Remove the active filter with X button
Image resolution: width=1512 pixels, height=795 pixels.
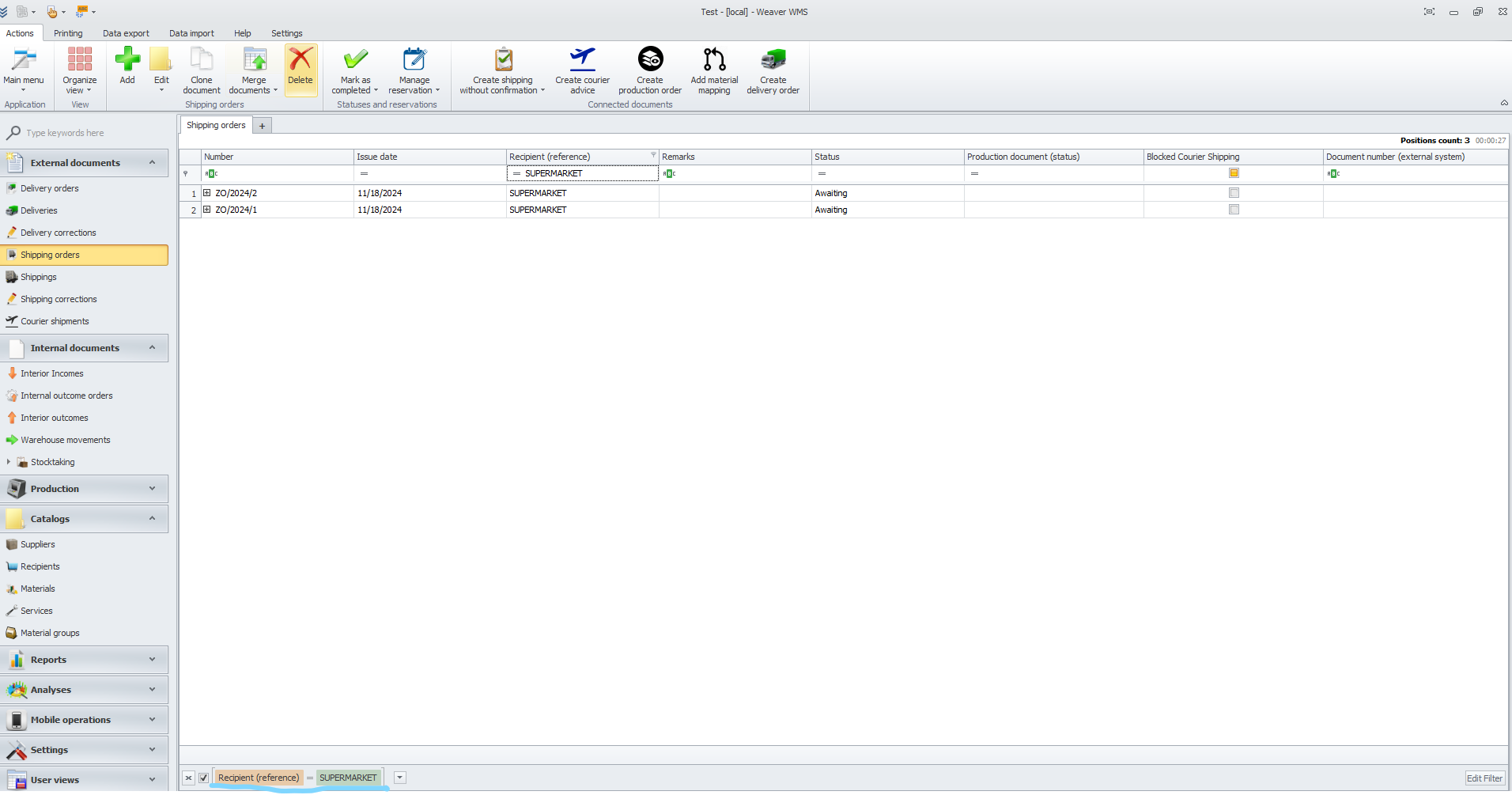(188, 778)
